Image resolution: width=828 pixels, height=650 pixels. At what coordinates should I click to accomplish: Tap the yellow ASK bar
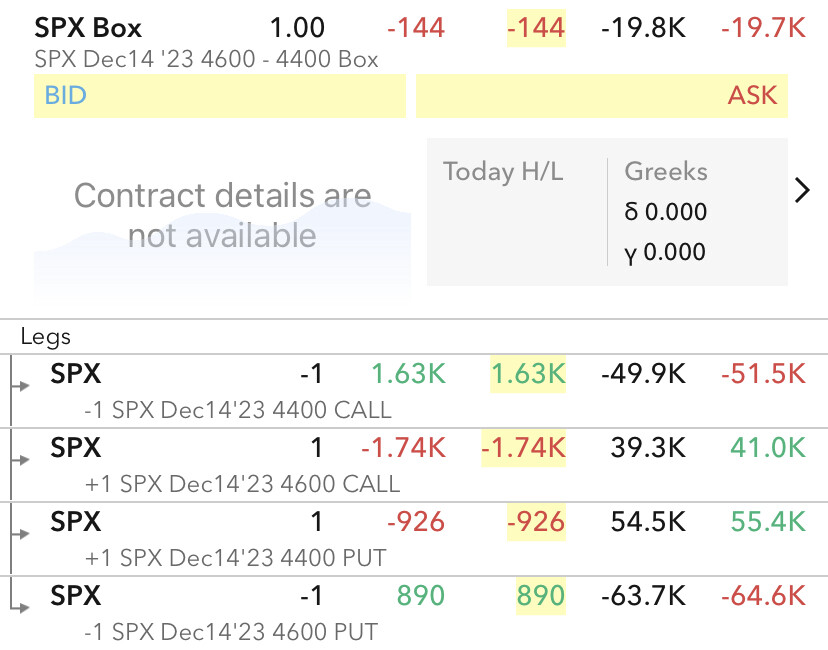[601, 96]
